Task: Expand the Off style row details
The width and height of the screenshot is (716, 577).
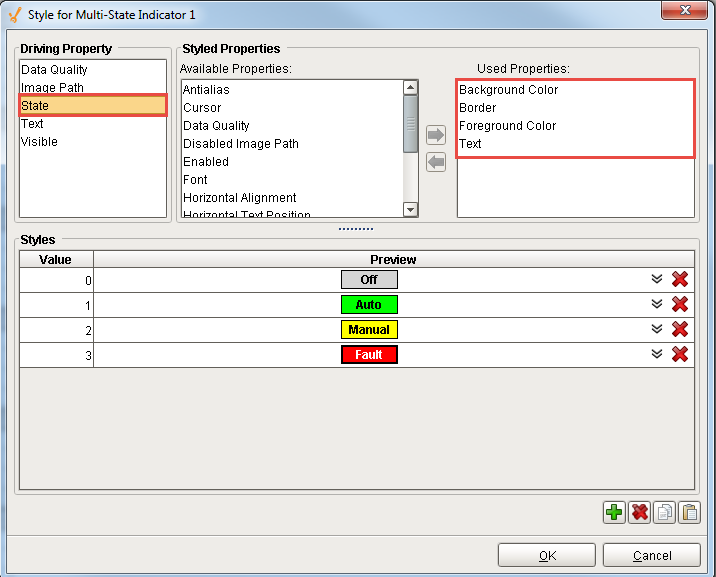Action: 657,280
